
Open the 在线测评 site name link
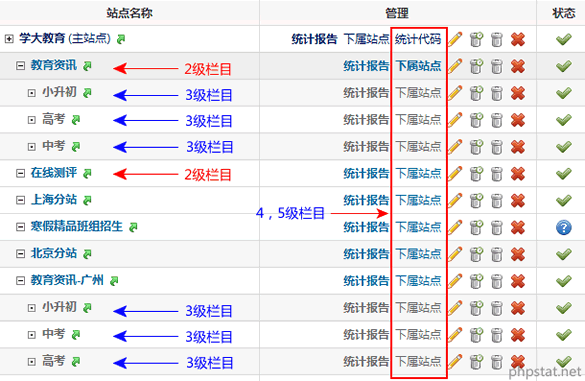coord(54,173)
